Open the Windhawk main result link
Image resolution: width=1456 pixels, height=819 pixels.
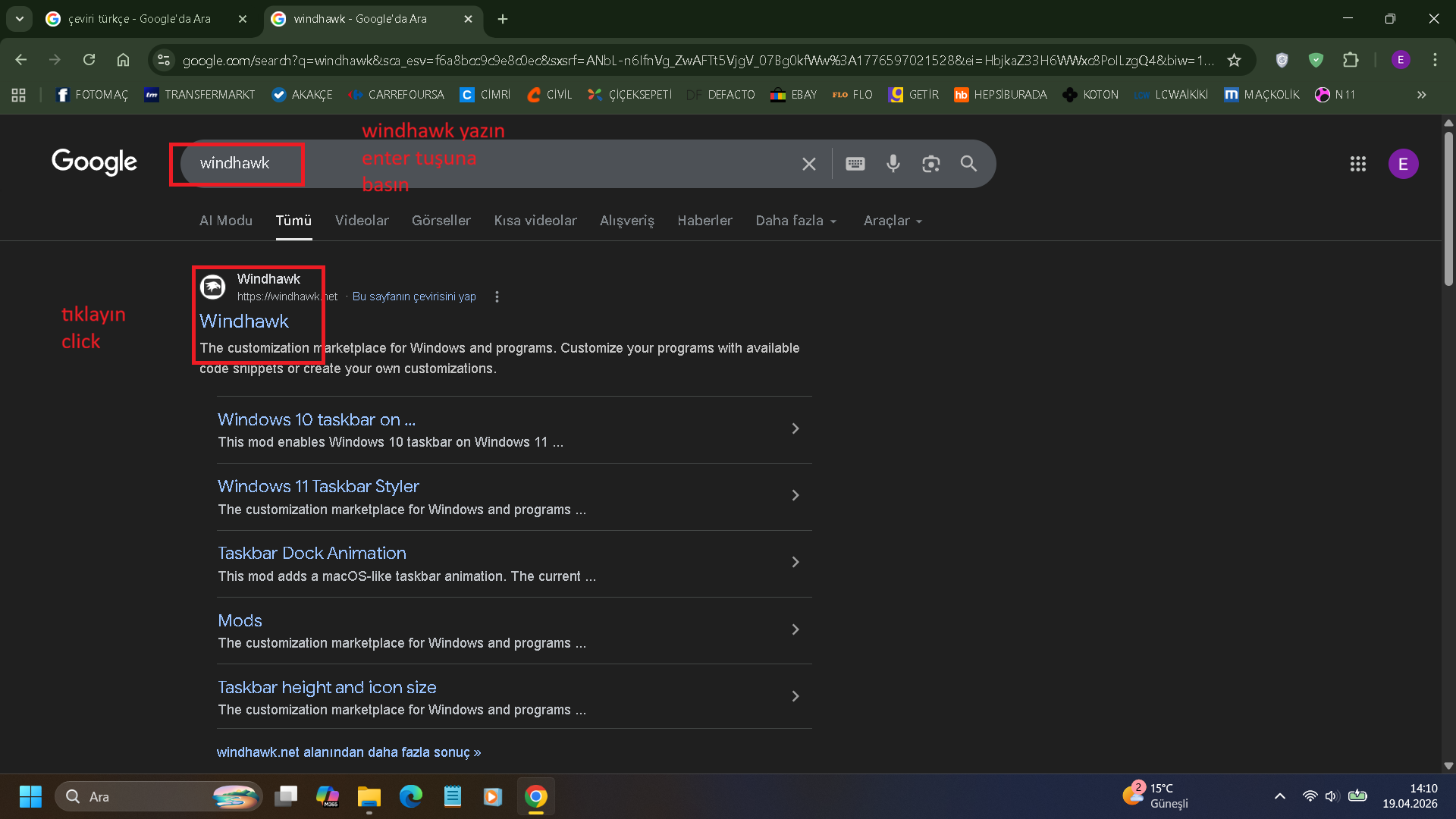(x=244, y=322)
